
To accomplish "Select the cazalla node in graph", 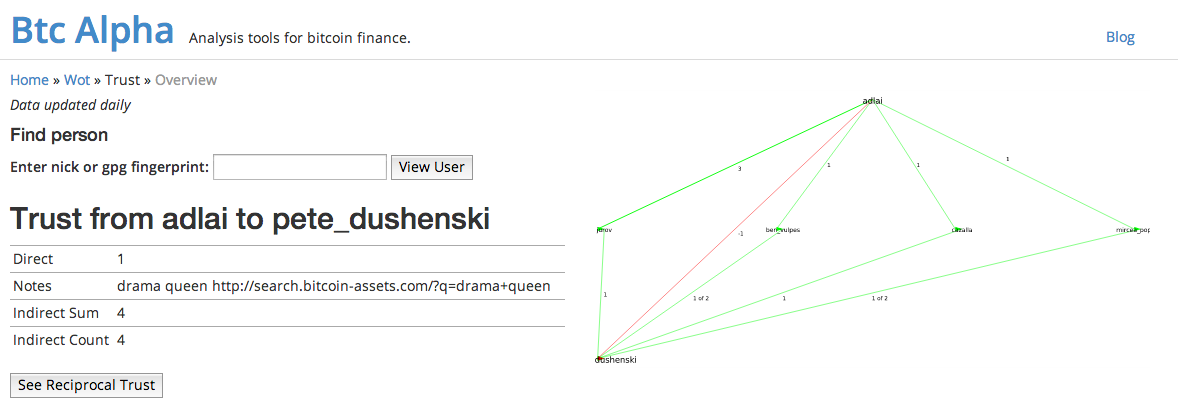I will [961, 230].
